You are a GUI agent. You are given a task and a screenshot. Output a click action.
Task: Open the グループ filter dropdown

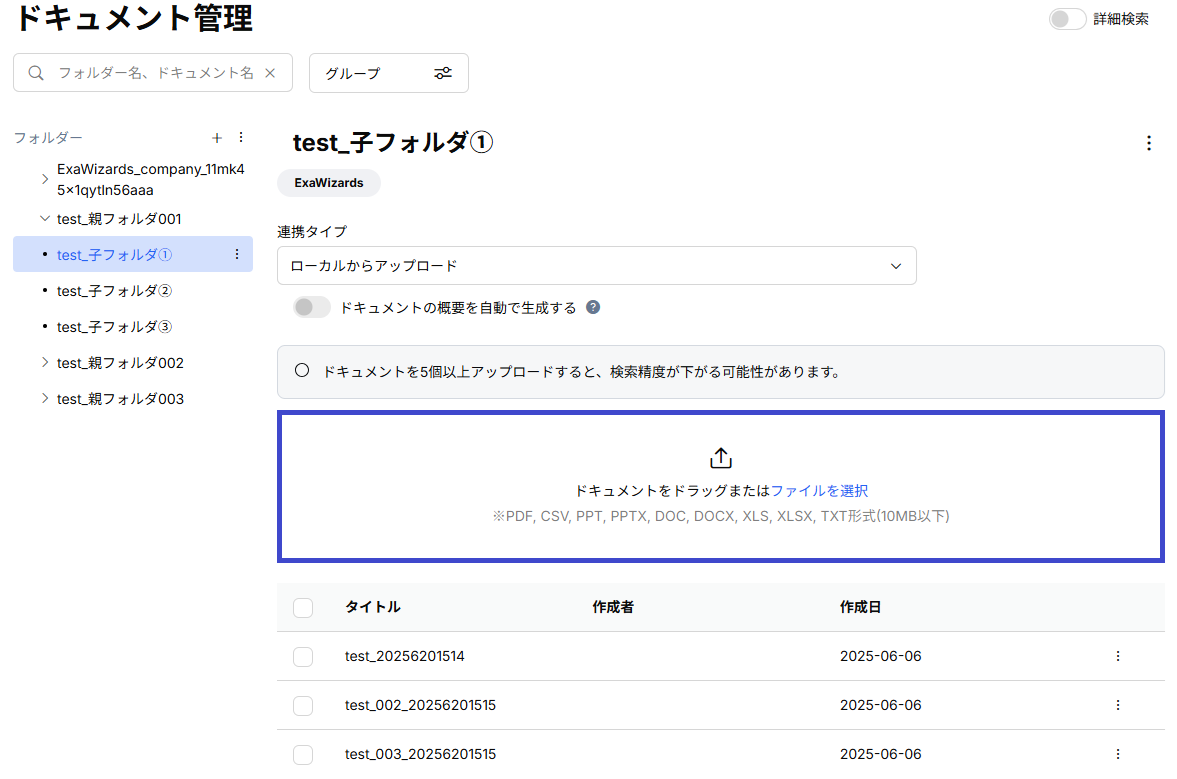pyautogui.click(x=389, y=73)
